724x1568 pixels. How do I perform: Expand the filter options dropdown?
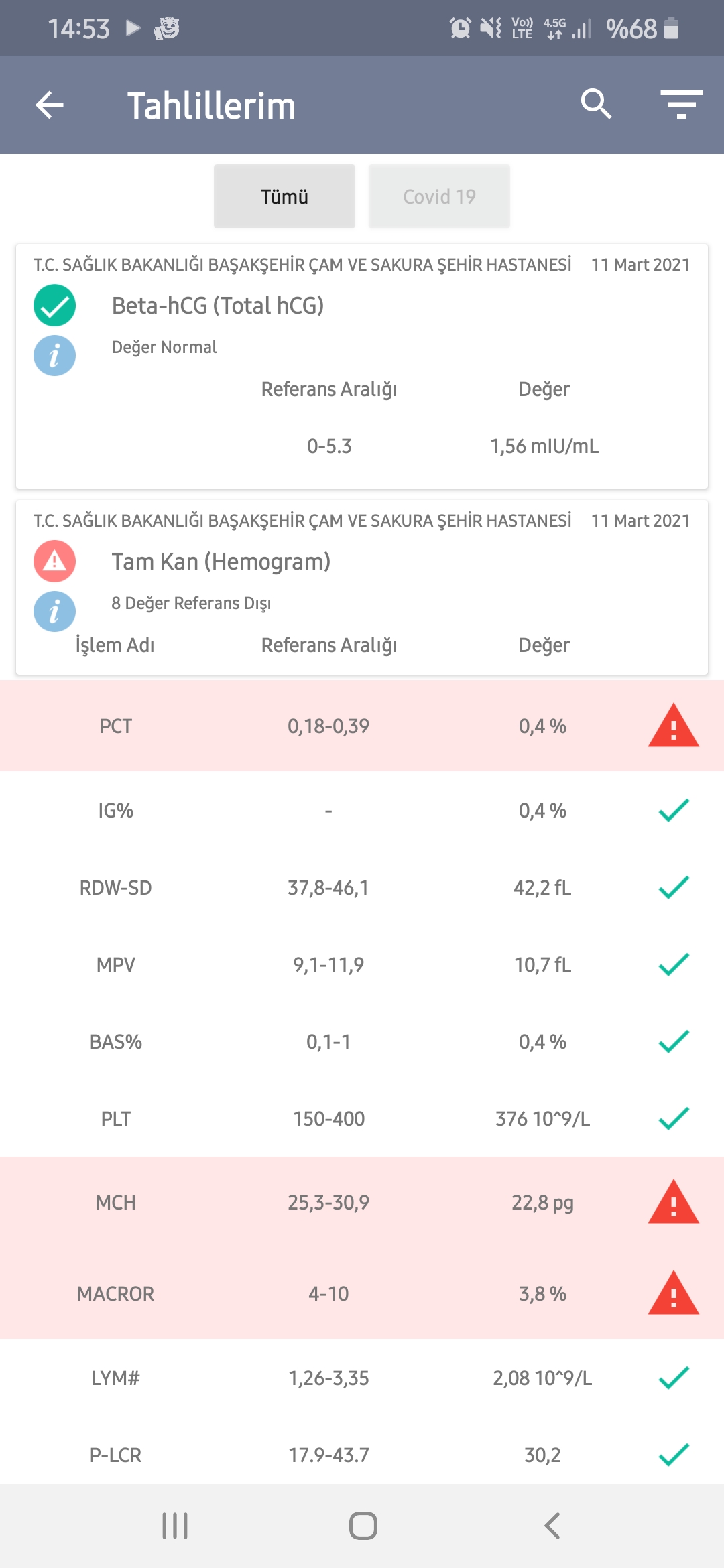[681, 105]
